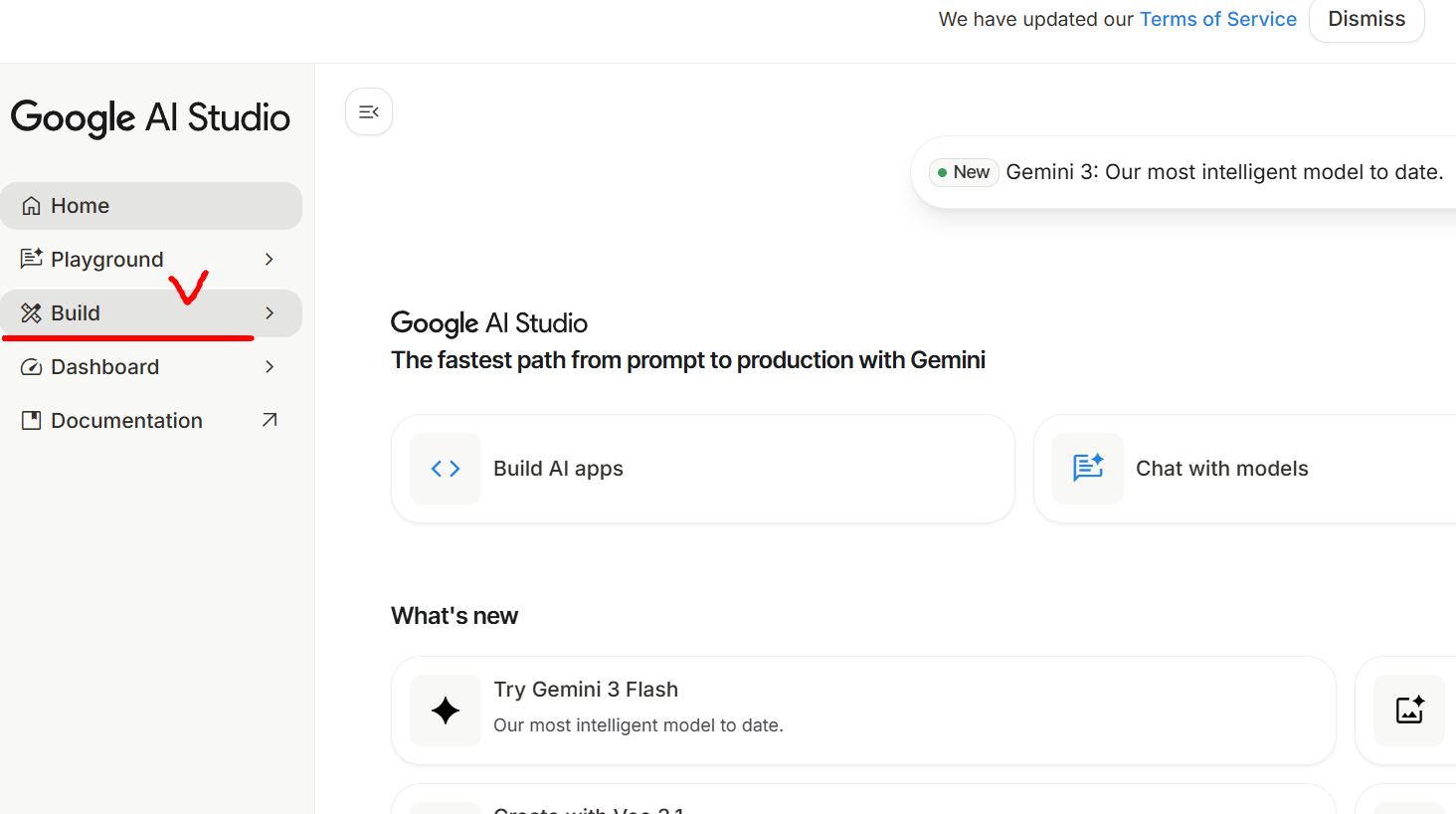
Task: Click the Build AI apps code icon
Action: 446,469
